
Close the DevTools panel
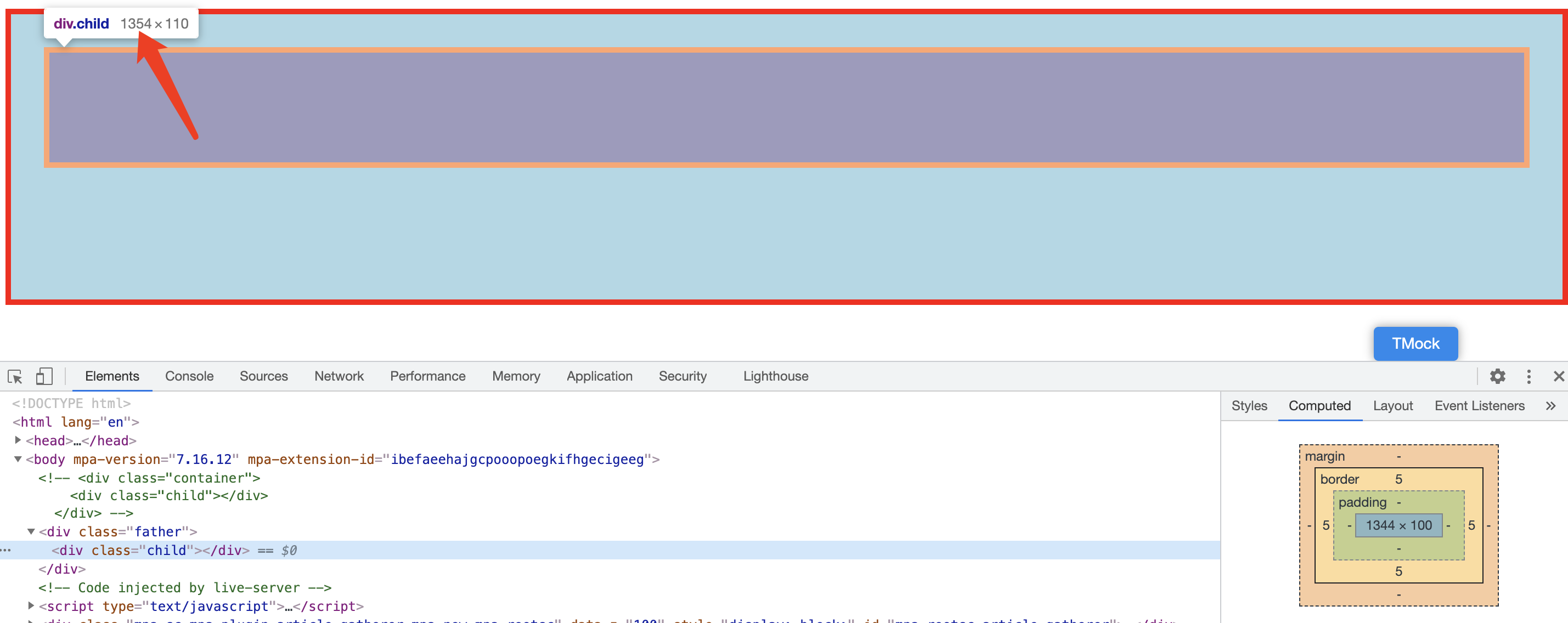1558,377
